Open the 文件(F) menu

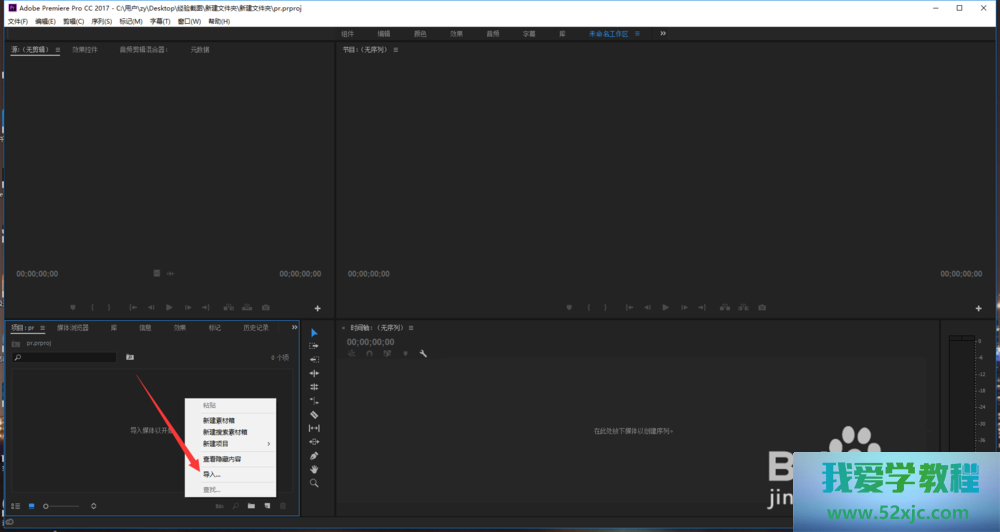point(18,21)
